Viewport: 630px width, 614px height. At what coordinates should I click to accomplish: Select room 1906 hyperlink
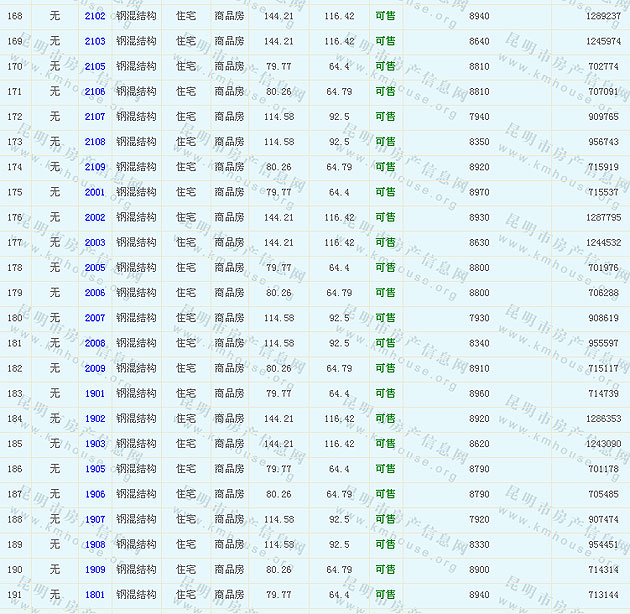(x=95, y=494)
